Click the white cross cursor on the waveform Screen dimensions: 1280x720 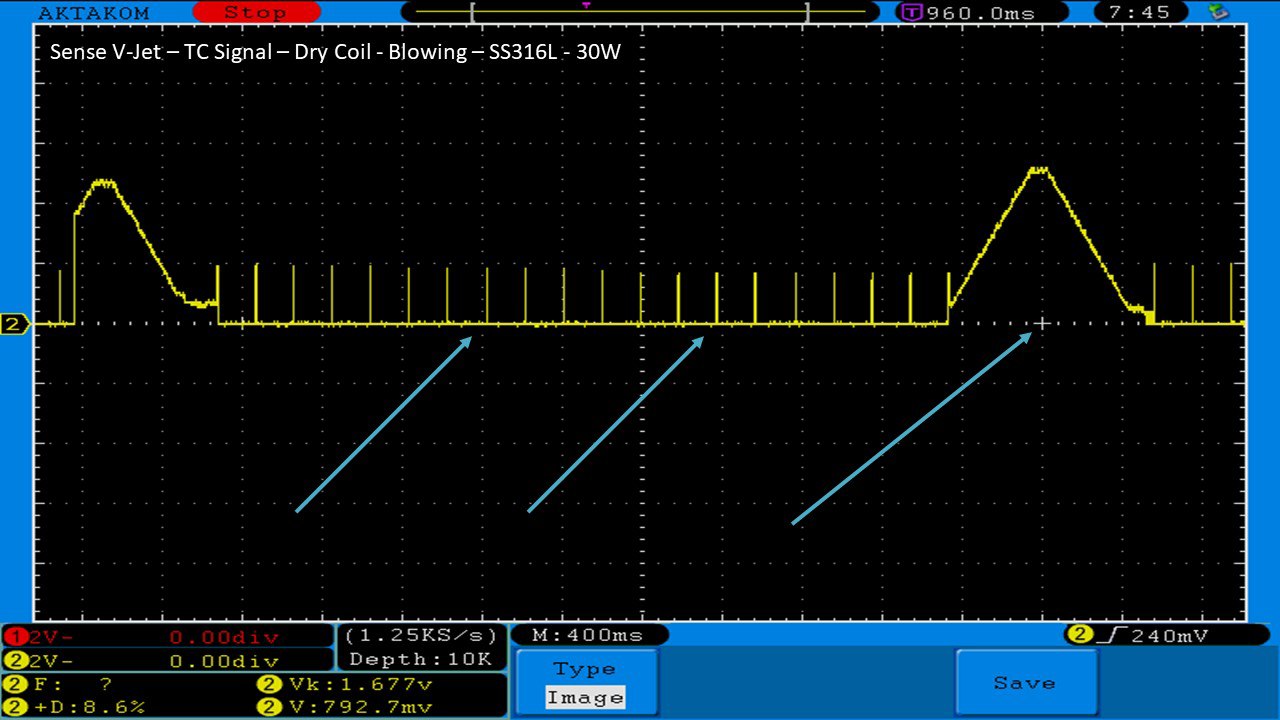pos(1042,323)
